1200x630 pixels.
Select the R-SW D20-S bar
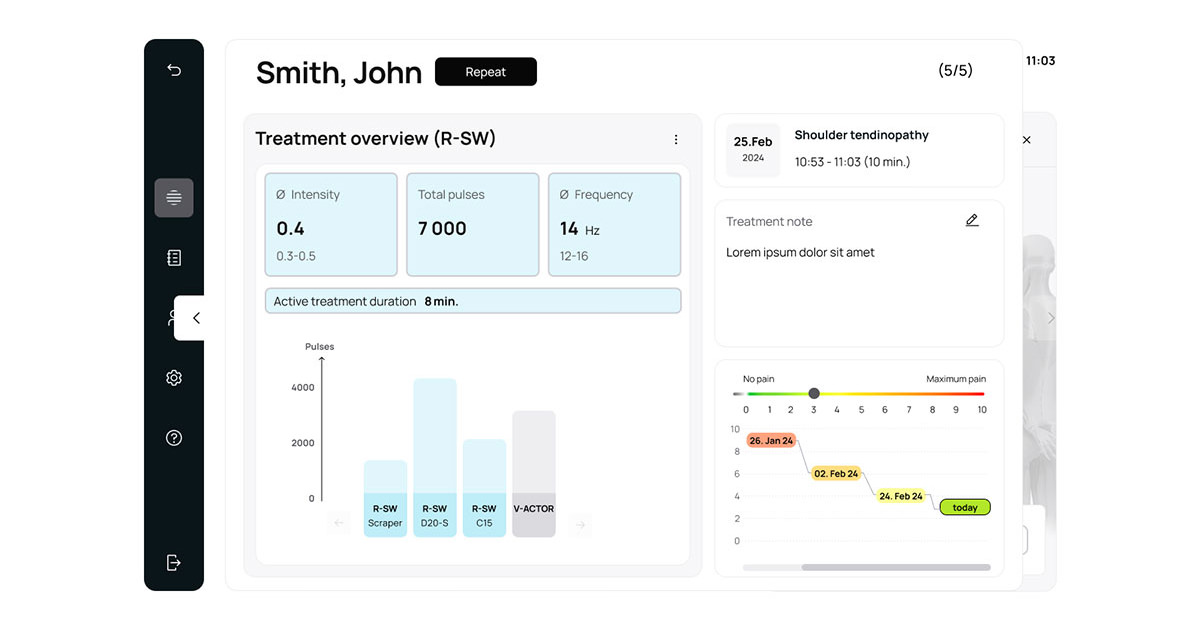(435, 458)
